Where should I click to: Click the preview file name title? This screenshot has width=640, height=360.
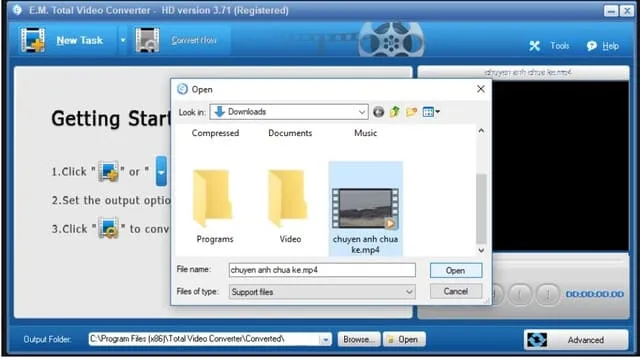[x=527, y=73]
